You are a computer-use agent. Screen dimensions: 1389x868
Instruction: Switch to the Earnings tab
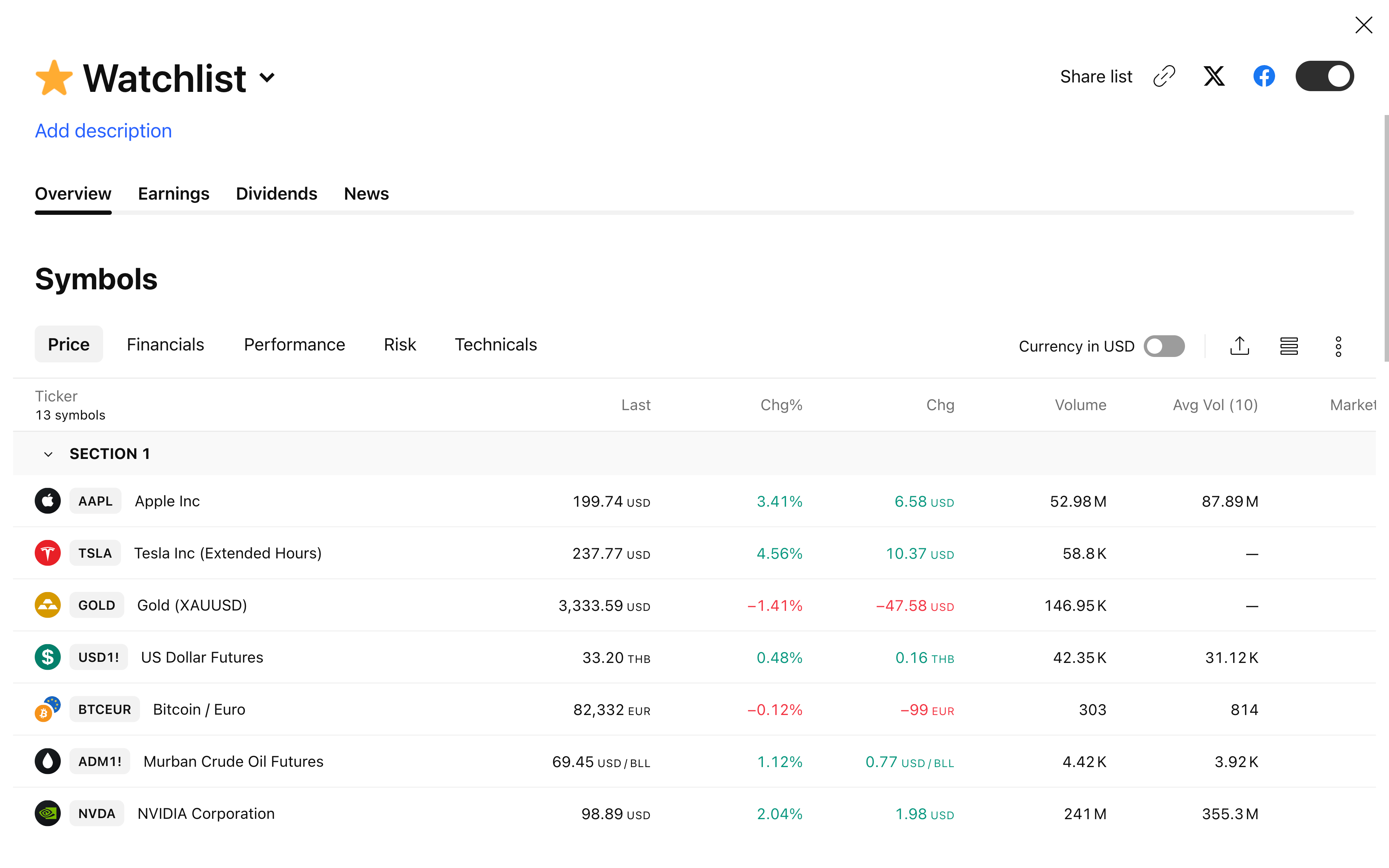click(x=173, y=194)
